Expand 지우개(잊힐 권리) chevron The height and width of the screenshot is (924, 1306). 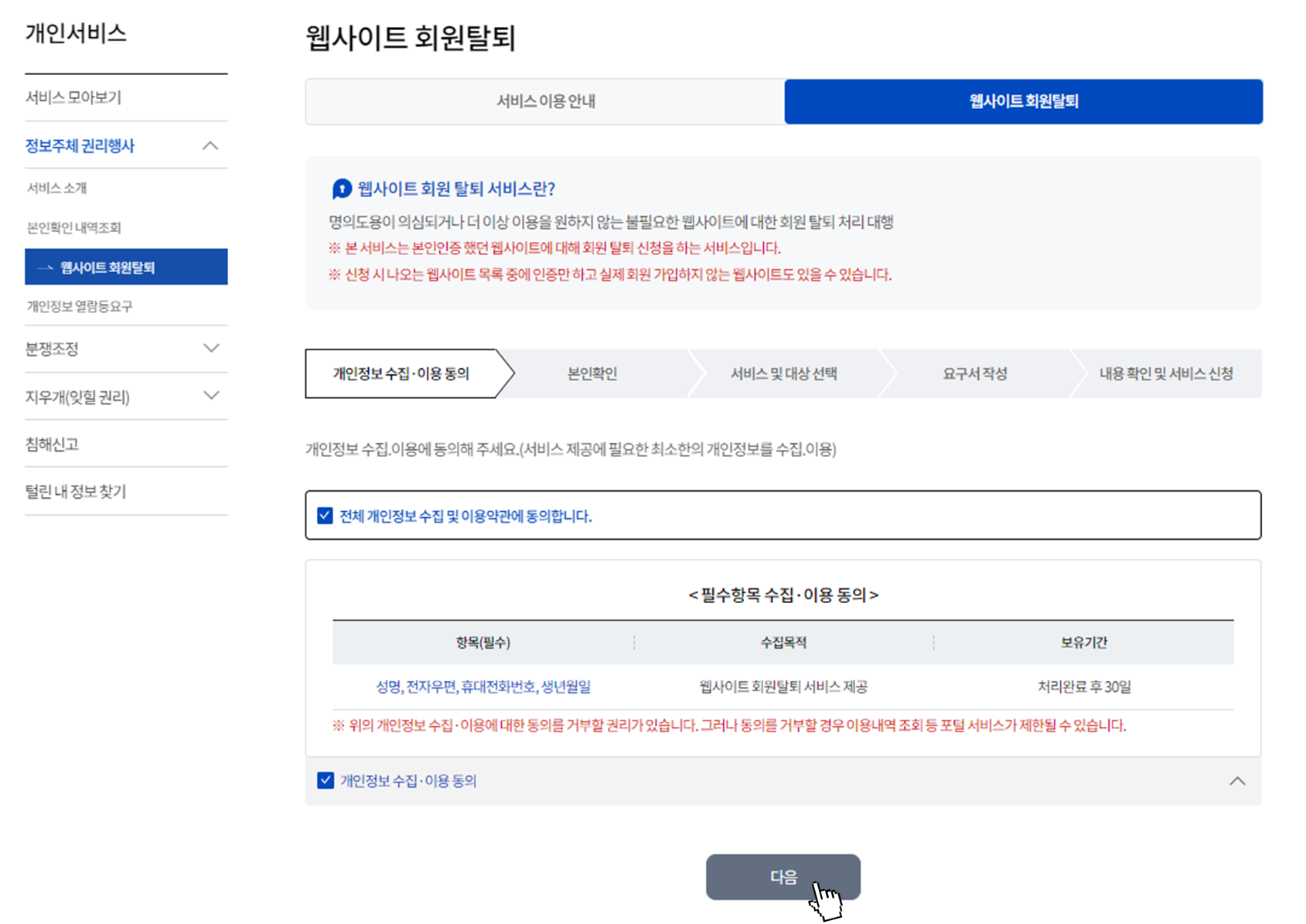[x=211, y=396]
